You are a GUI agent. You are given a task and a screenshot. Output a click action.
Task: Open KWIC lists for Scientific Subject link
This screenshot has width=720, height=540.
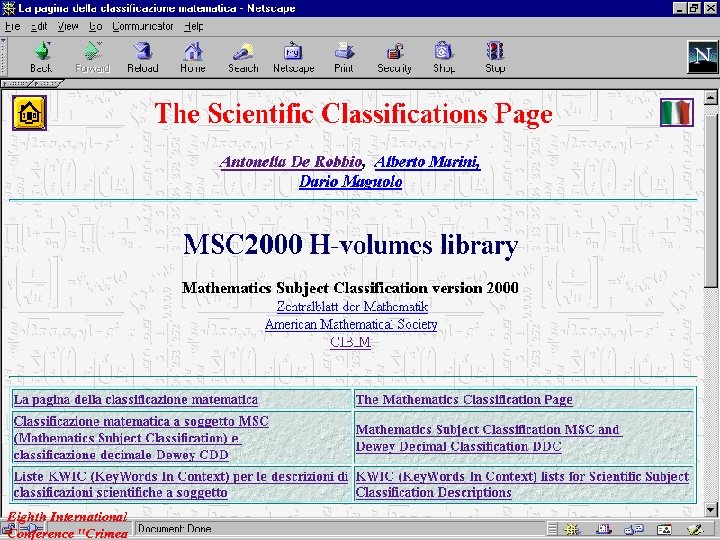point(523,484)
